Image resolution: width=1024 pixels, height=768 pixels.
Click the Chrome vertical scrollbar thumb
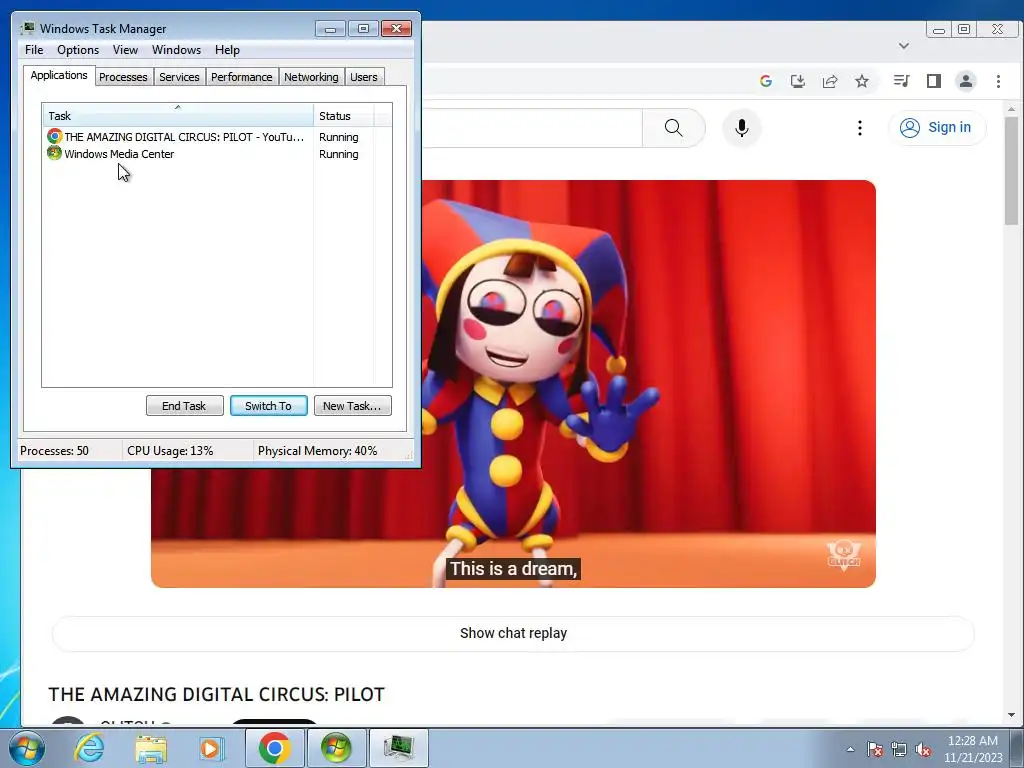[1012, 170]
